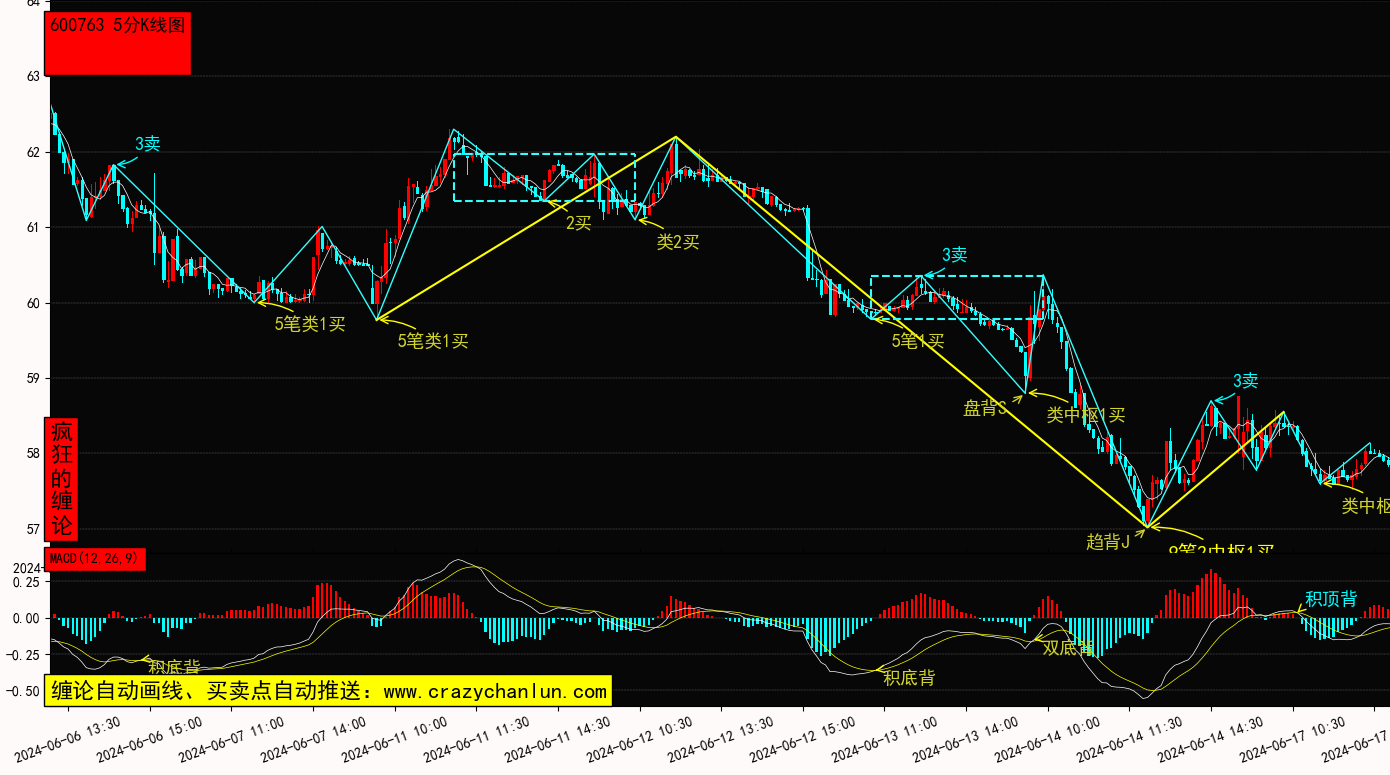1390x775 pixels.
Task: Click the 3卖 label above the 06-13 dashed box
Action: (954, 255)
